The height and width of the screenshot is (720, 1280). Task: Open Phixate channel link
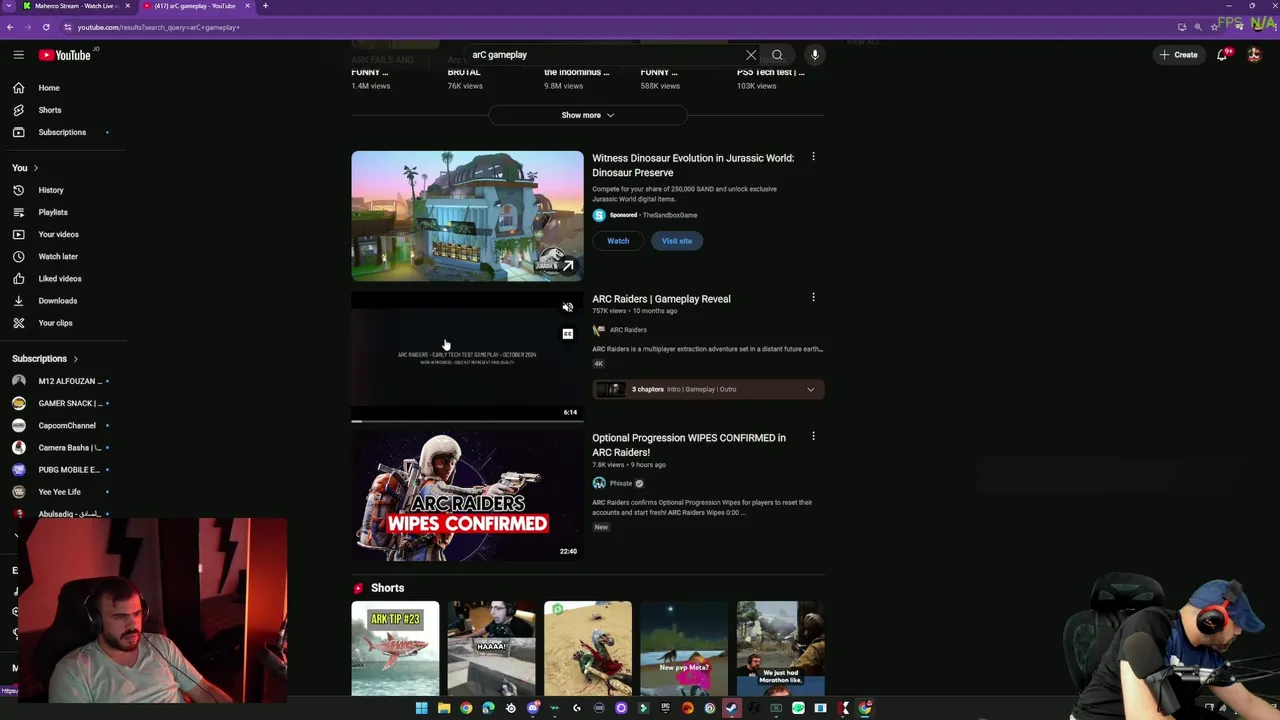(621, 484)
